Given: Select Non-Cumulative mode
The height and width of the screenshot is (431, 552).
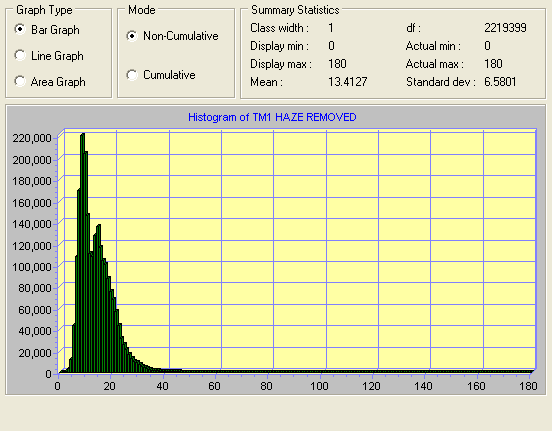Looking at the screenshot, I should click(x=132, y=36).
